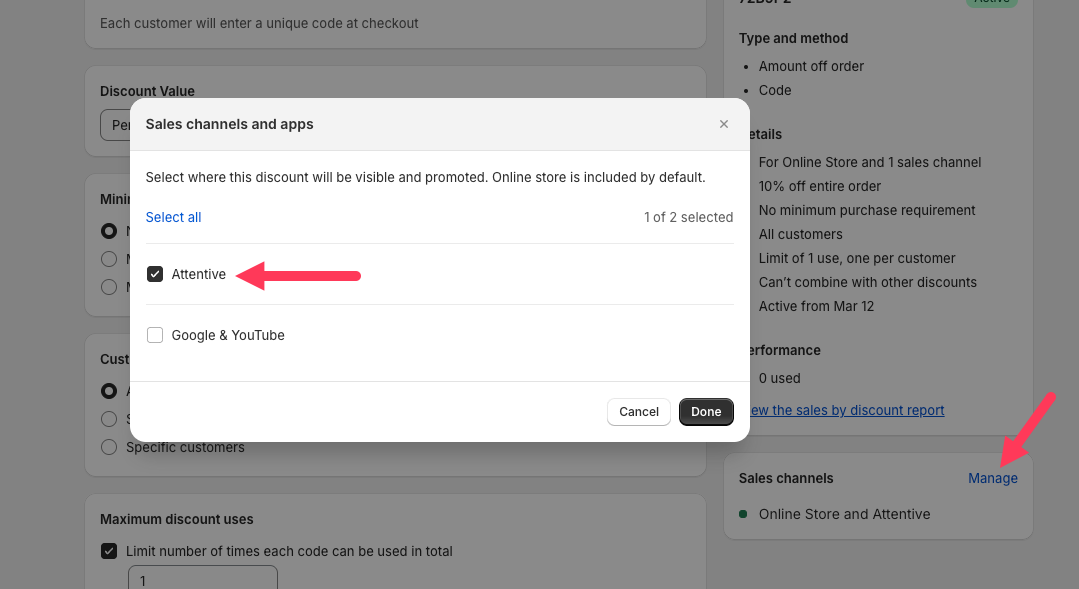
Task: Click the Active status badge
Action: point(990,3)
